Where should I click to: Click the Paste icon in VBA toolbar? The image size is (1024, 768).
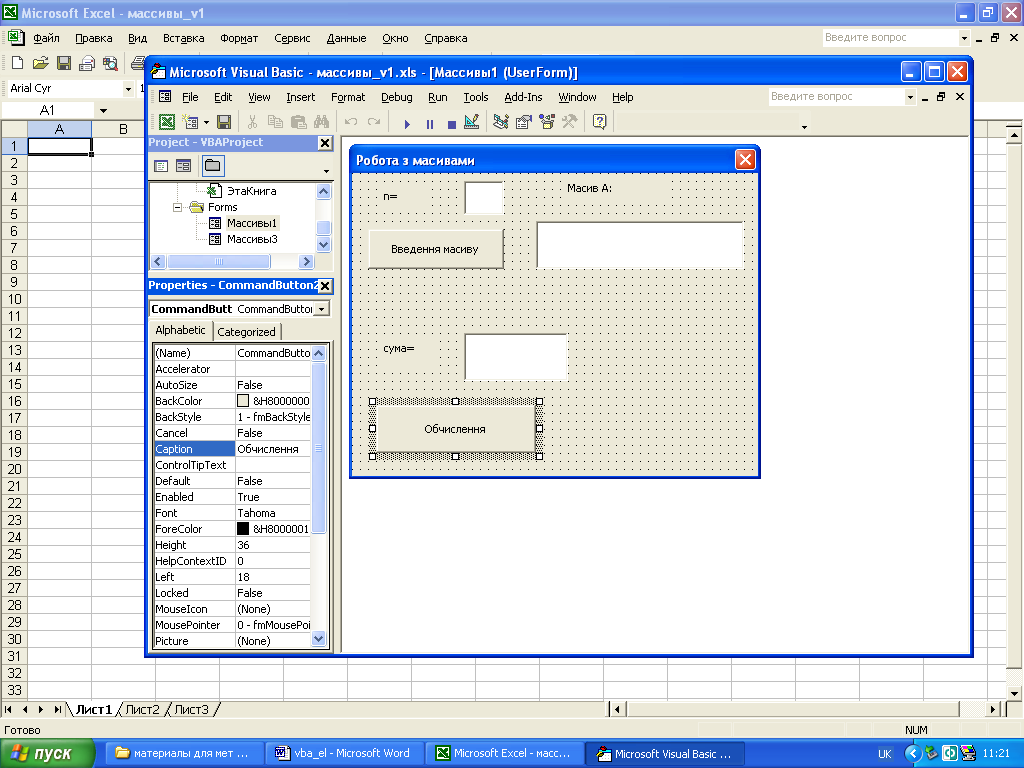tap(298, 121)
